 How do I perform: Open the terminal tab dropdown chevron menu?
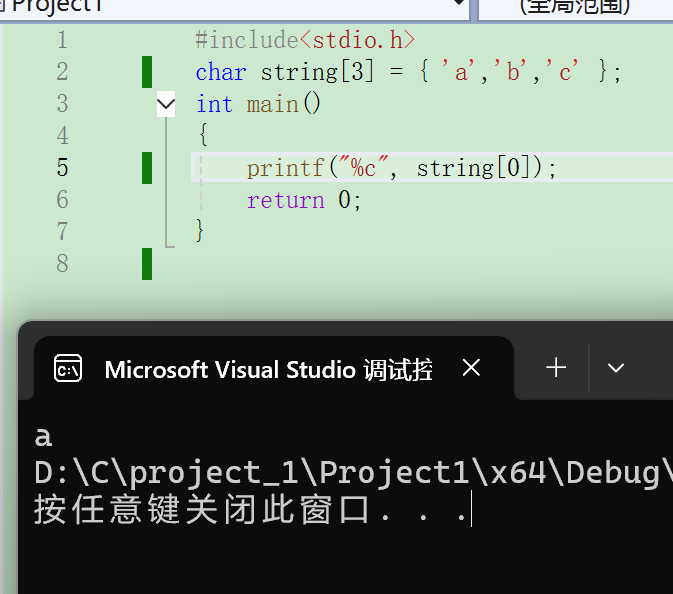(616, 368)
